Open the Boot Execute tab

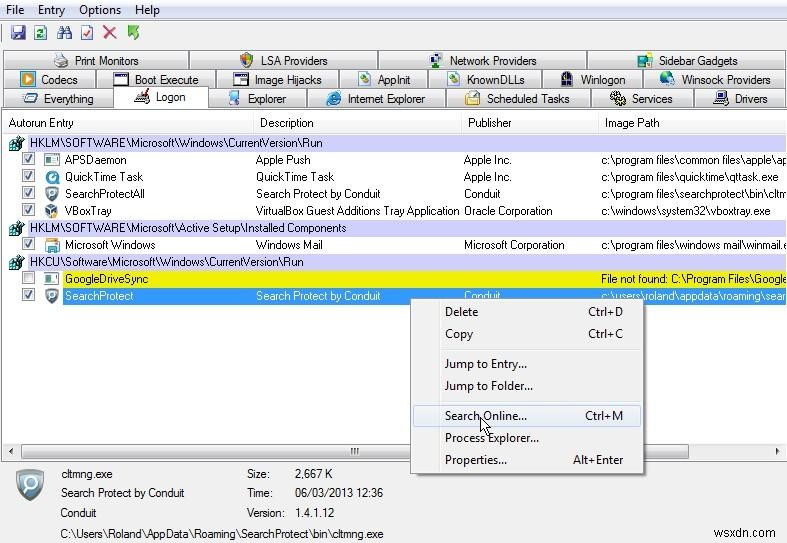point(156,80)
